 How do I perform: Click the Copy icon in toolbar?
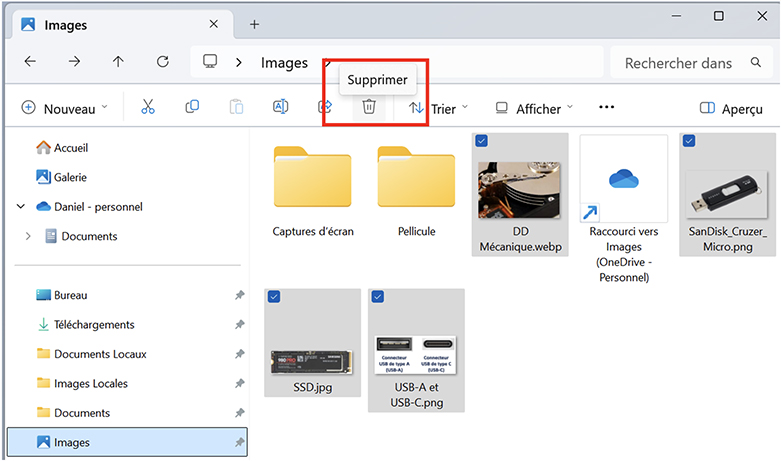click(192, 108)
